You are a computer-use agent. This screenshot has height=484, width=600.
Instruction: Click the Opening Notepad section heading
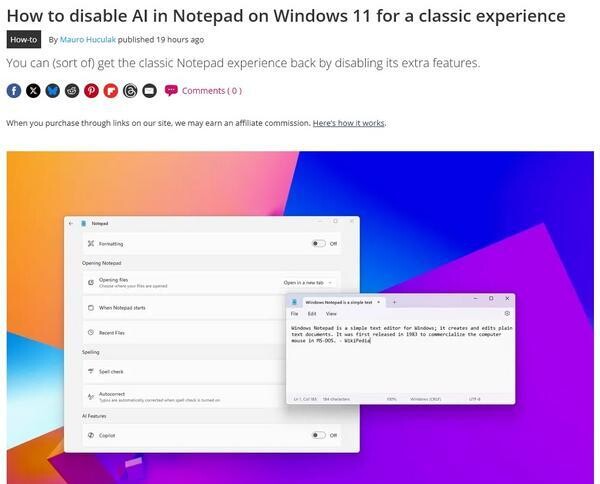tap(101, 263)
